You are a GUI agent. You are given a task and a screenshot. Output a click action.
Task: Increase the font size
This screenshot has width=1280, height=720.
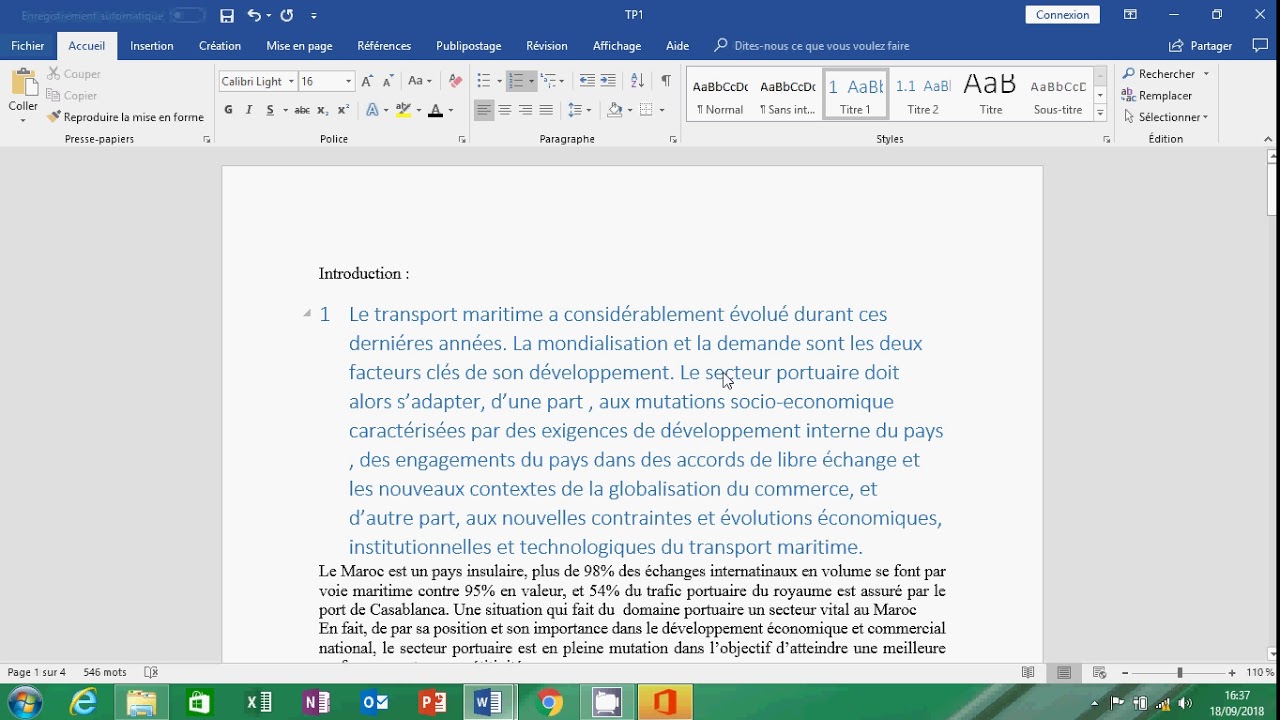(367, 81)
